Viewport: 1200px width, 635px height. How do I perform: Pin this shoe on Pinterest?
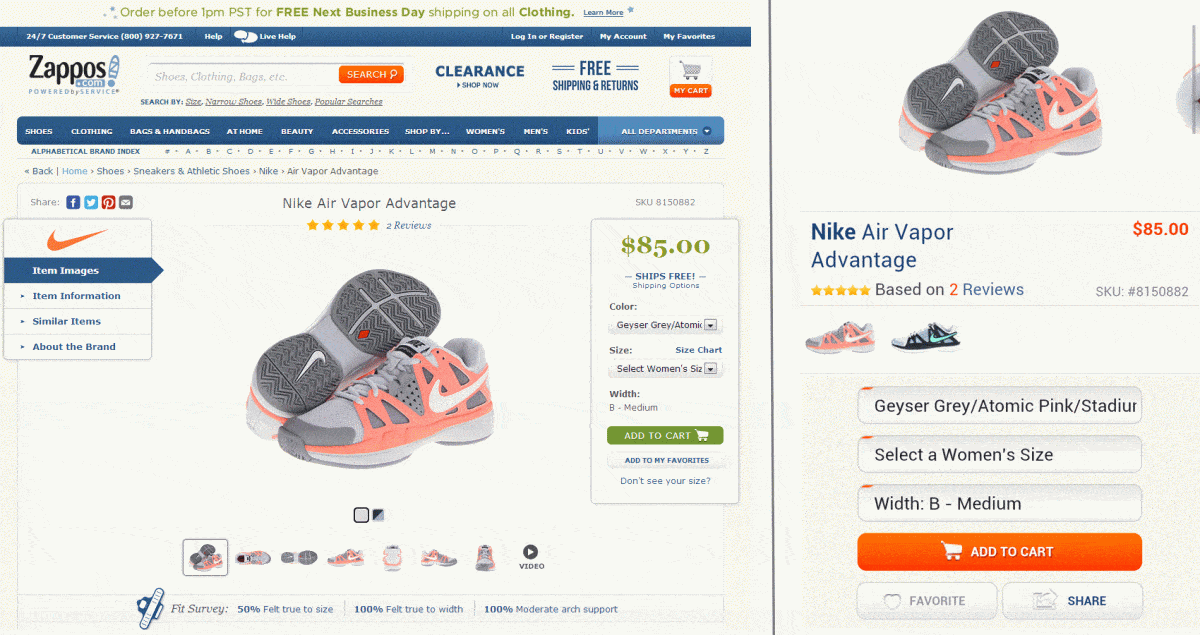[108, 202]
